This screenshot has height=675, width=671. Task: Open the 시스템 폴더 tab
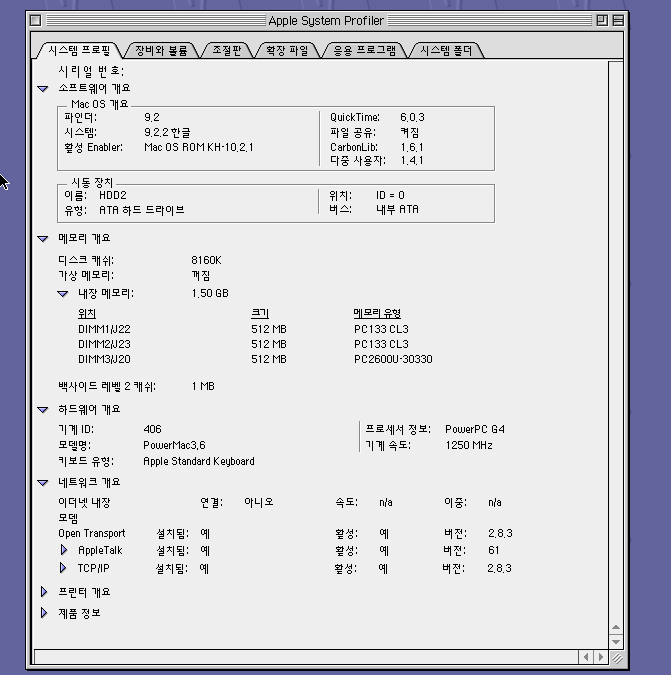point(446,50)
